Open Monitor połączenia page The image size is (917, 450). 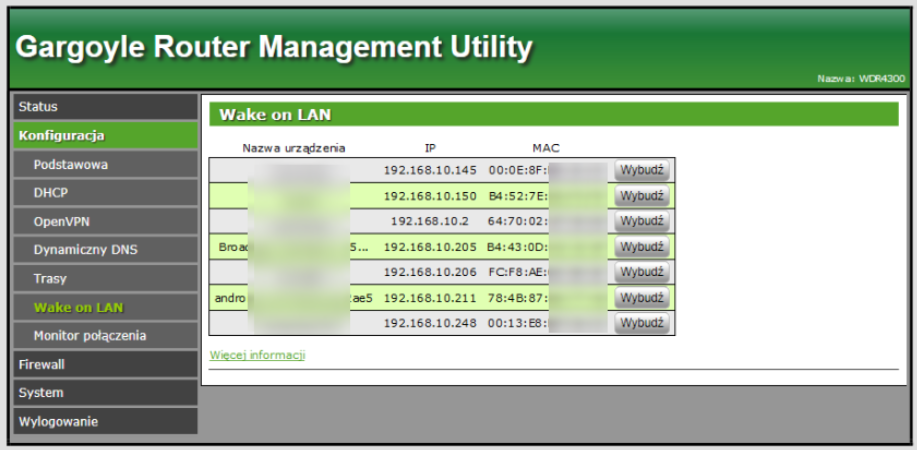103,336
